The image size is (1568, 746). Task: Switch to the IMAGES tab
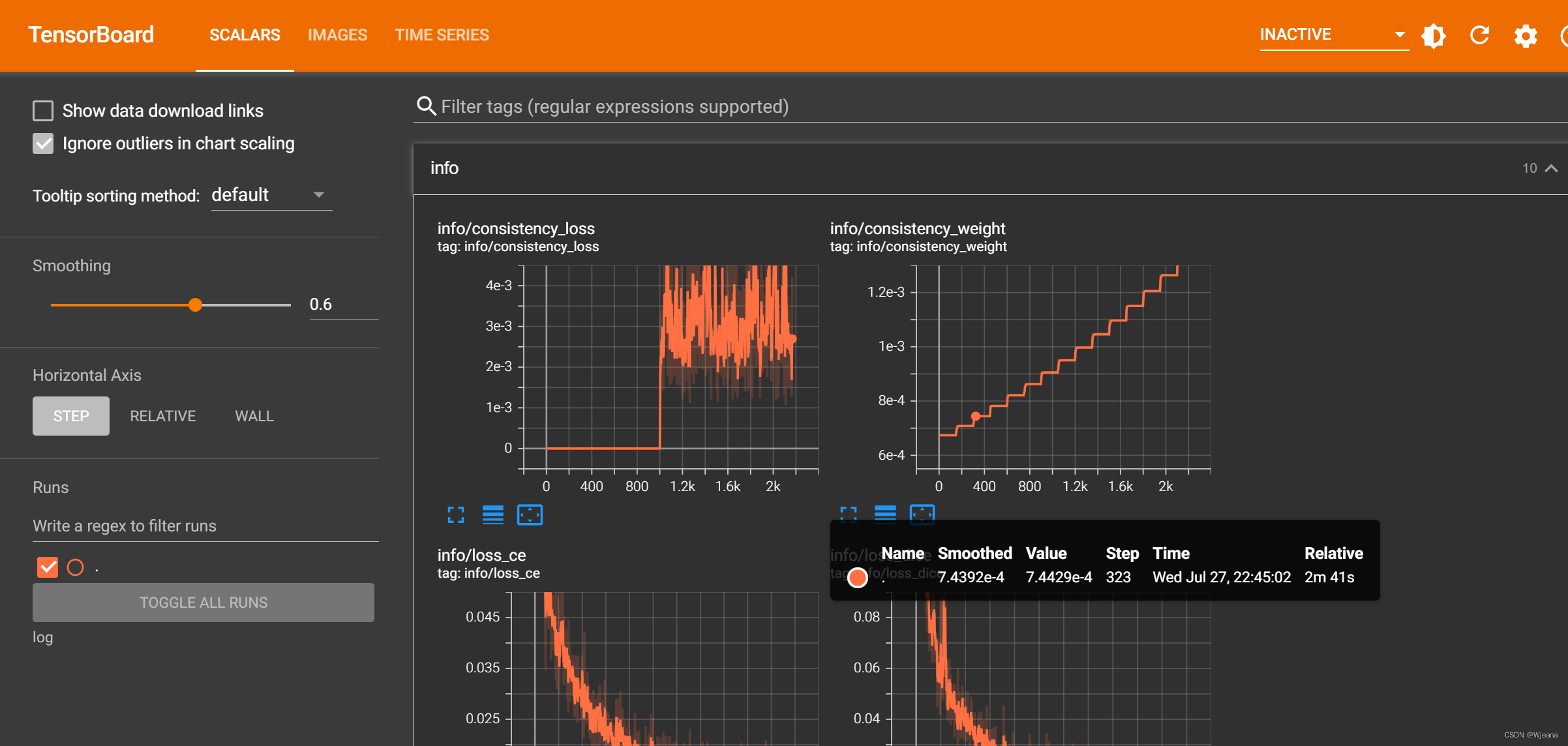pos(337,35)
